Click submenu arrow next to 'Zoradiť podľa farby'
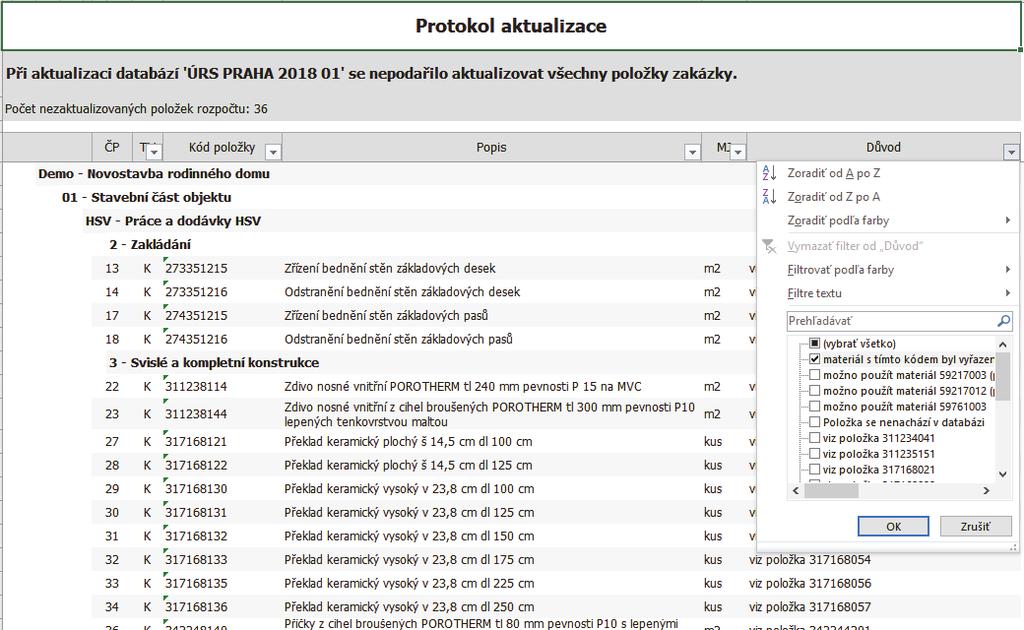Screen dimensions: 1024x630 (1008, 221)
